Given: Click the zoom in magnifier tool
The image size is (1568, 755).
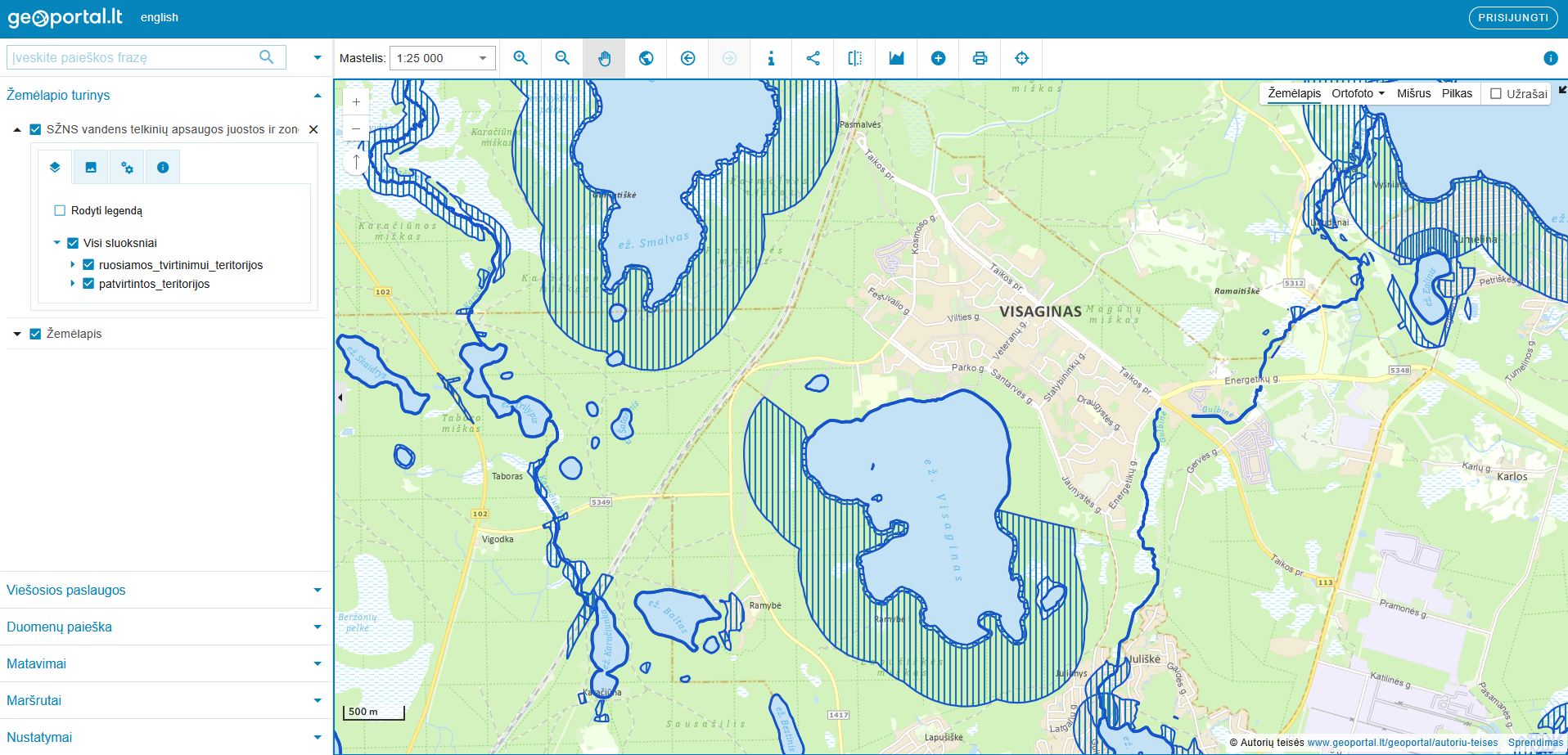Looking at the screenshot, I should point(520,58).
